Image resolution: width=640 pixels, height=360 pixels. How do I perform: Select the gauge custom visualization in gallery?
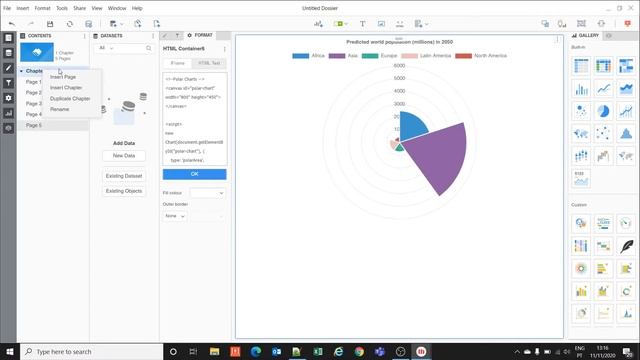626,223
